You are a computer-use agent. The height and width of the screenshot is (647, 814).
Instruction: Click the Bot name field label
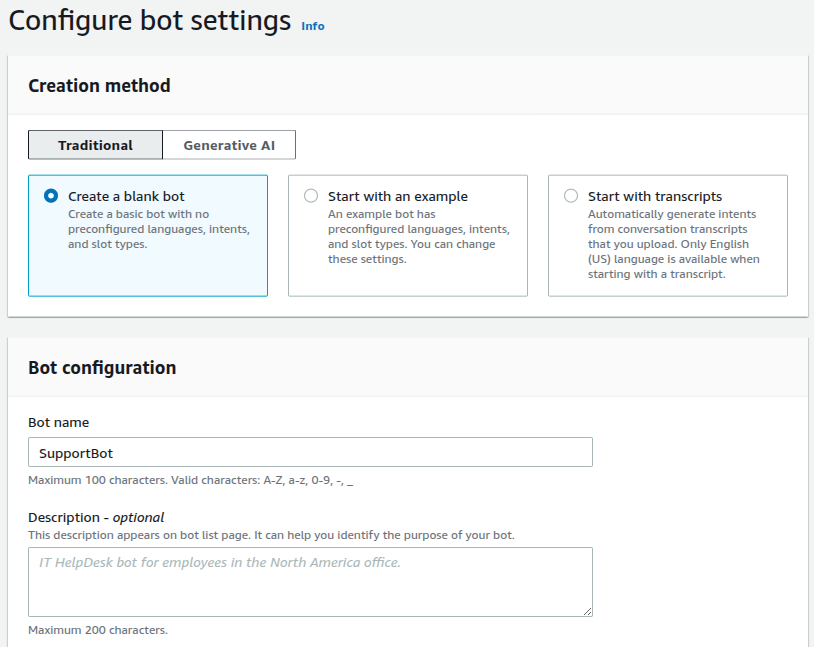pos(59,423)
